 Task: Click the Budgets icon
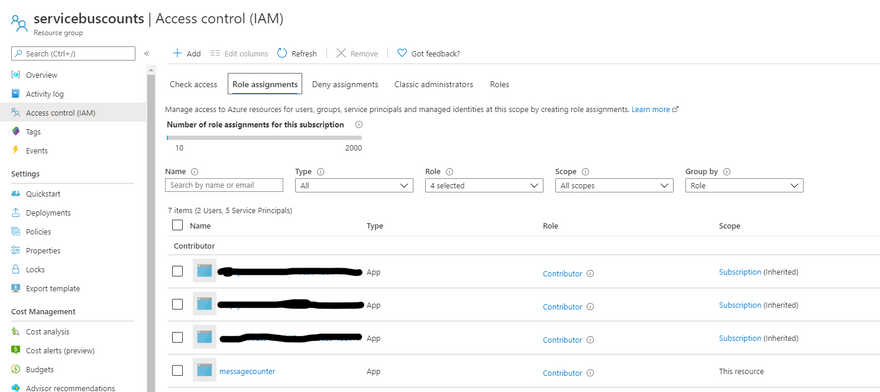16,370
